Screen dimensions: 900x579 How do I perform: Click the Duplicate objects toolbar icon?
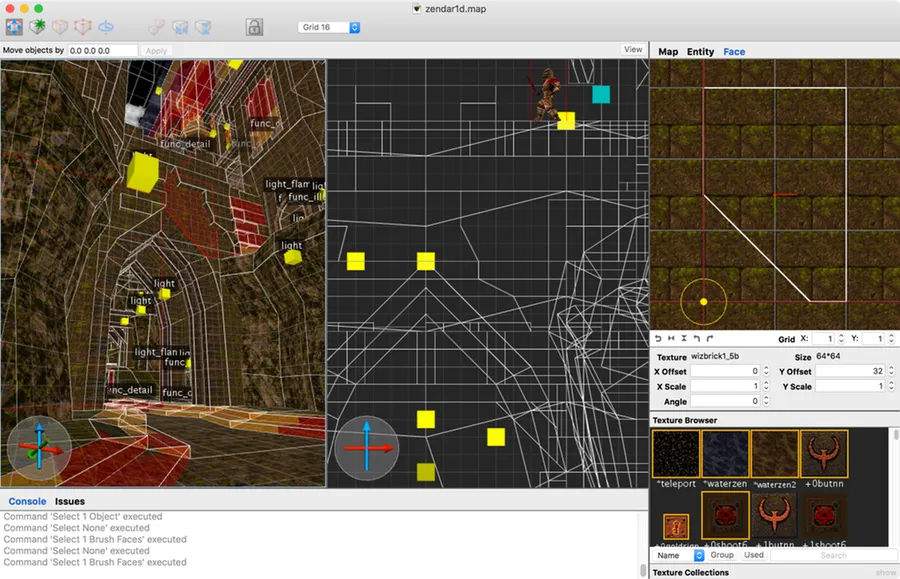(x=156, y=27)
